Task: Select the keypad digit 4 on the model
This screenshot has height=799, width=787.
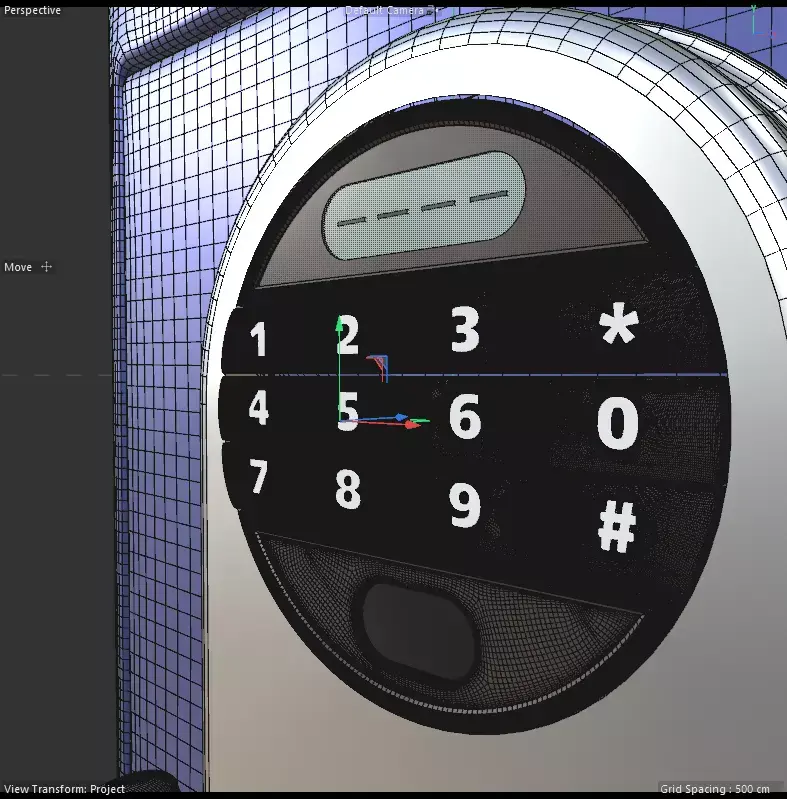Action: tap(258, 407)
